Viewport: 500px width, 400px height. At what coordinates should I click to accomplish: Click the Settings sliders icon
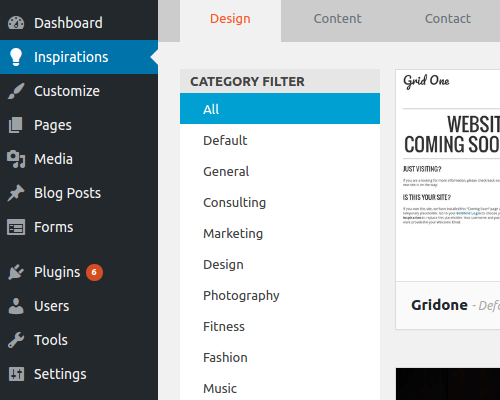[x=16, y=374]
